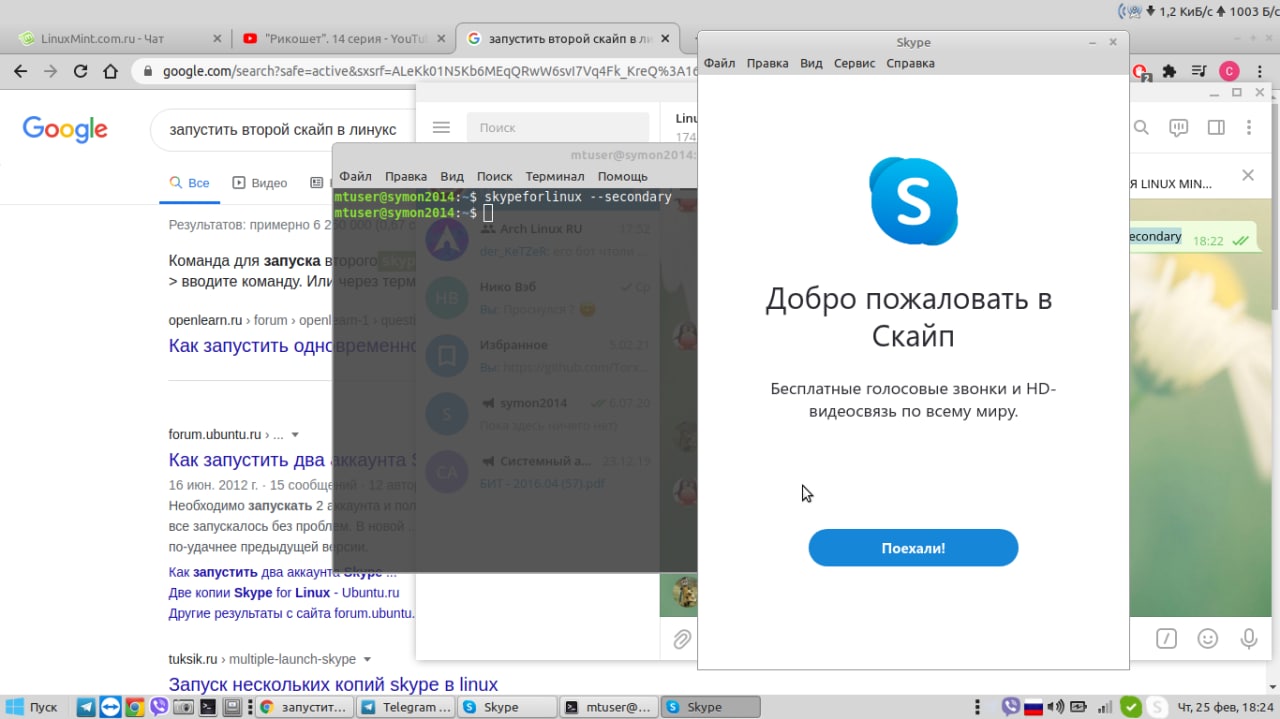The image size is (1280, 719).
Task: Open the Пуск start menu
Action: (x=33, y=707)
